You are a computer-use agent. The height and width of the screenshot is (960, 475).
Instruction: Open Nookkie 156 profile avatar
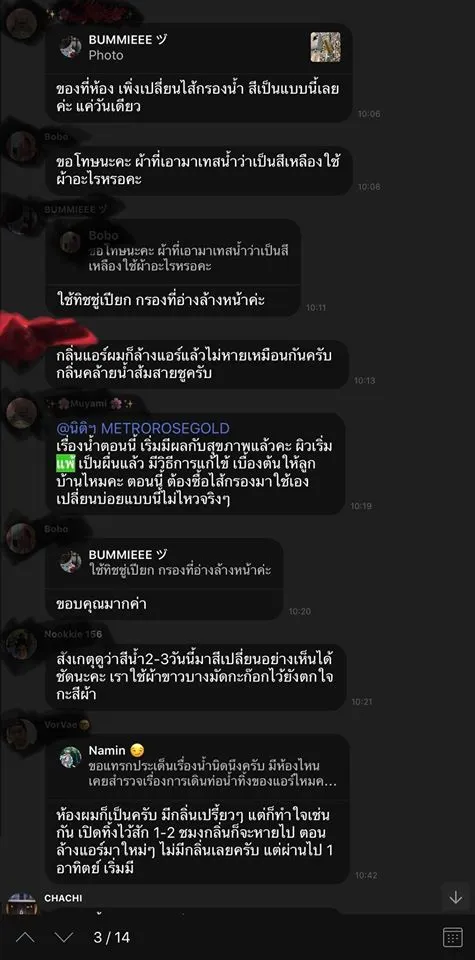[x=22, y=644]
